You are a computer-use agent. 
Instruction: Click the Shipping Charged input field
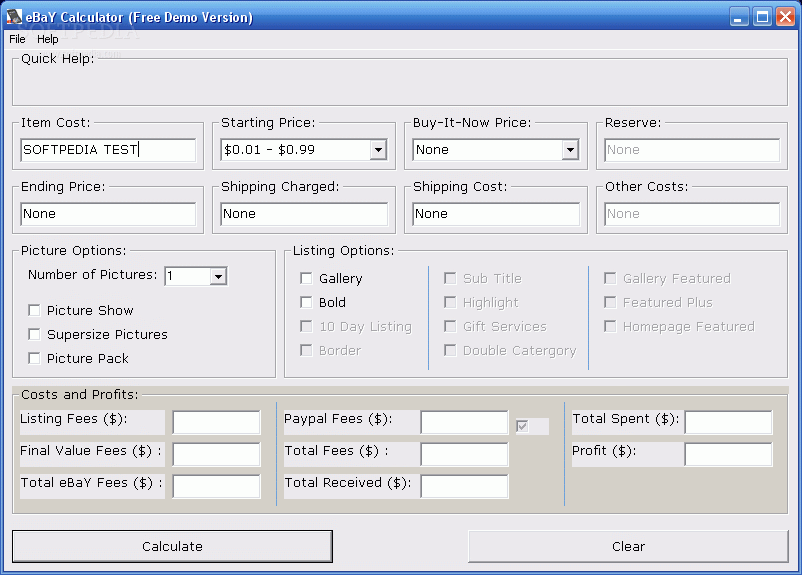tap(304, 214)
